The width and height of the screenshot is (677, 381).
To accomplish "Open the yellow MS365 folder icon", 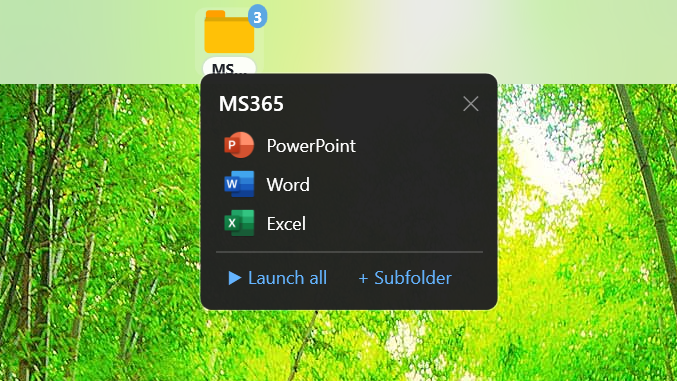I will [229, 32].
